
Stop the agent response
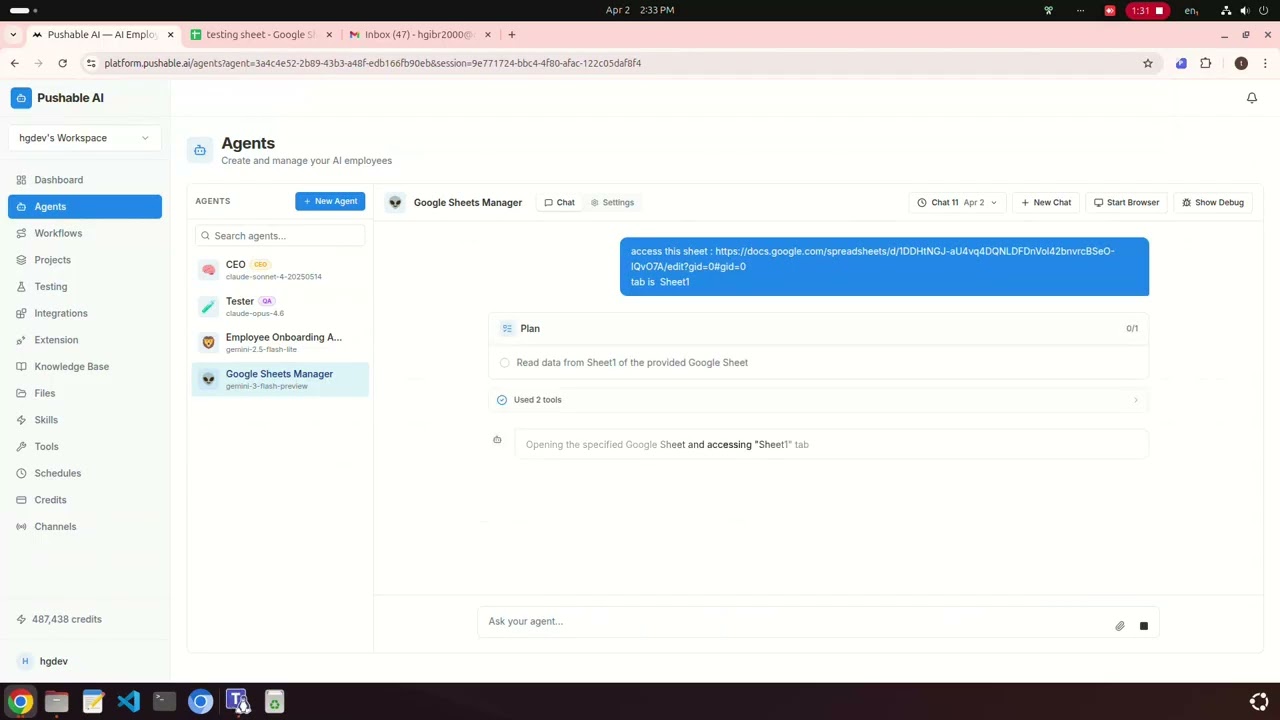point(1144,626)
